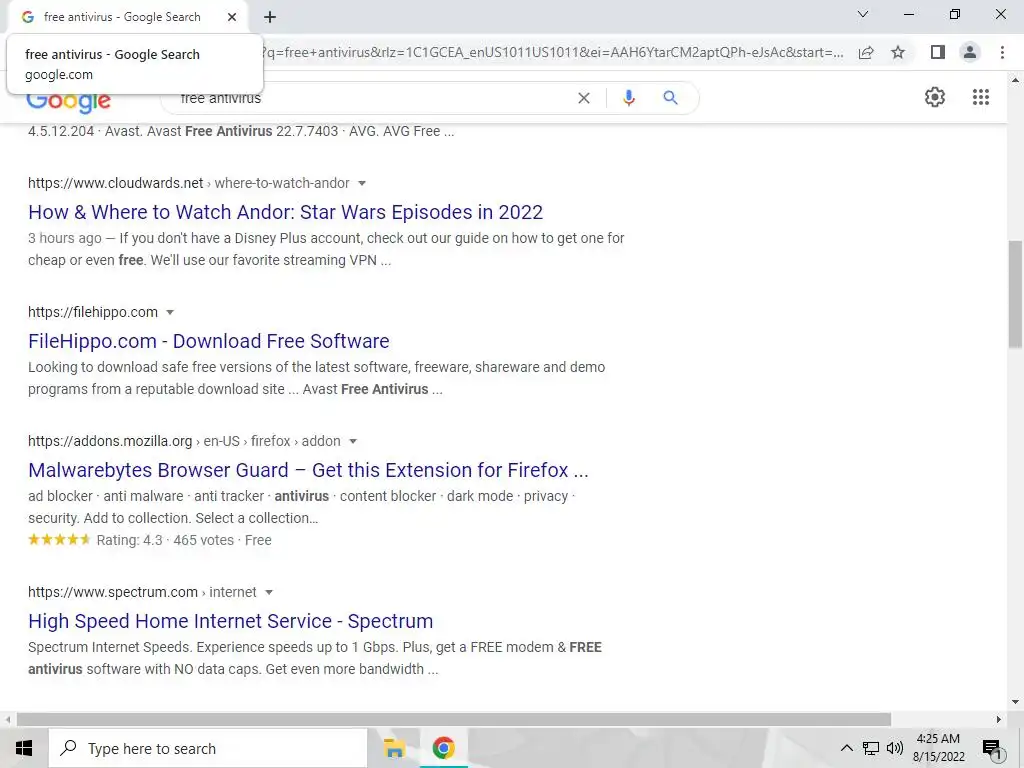Click the taskbar search box
The width and height of the screenshot is (1024, 768).
(208, 748)
